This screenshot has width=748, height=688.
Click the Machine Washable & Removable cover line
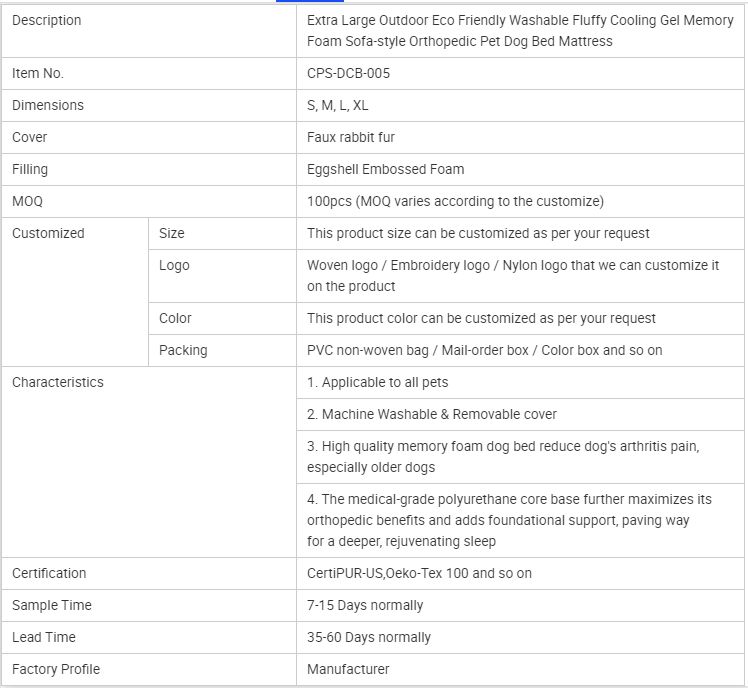point(432,414)
